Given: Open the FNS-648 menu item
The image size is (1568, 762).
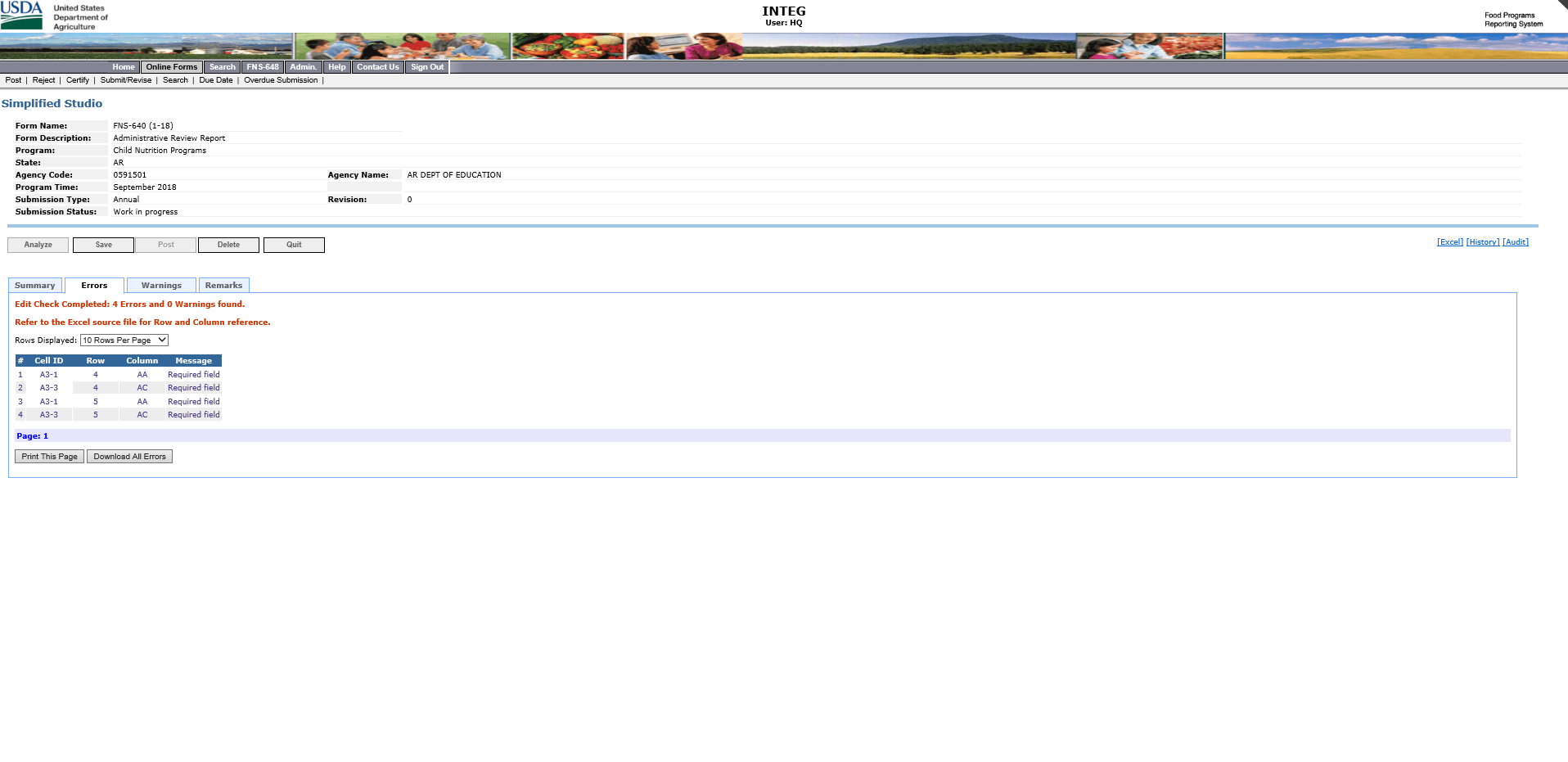Looking at the screenshot, I should [x=263, y=67].
